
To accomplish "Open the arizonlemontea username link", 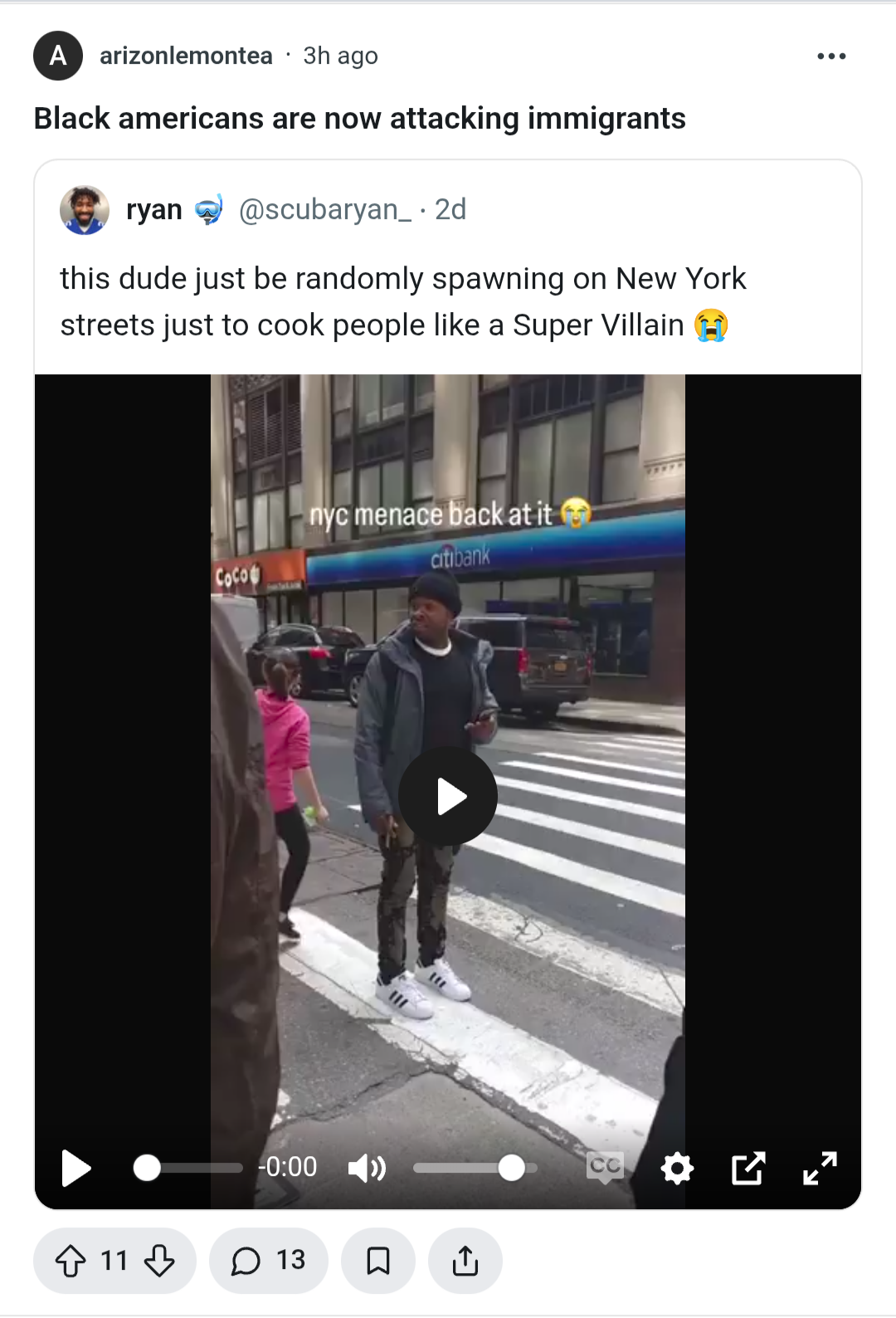I will pyautogui.click(x=186, y=56).
